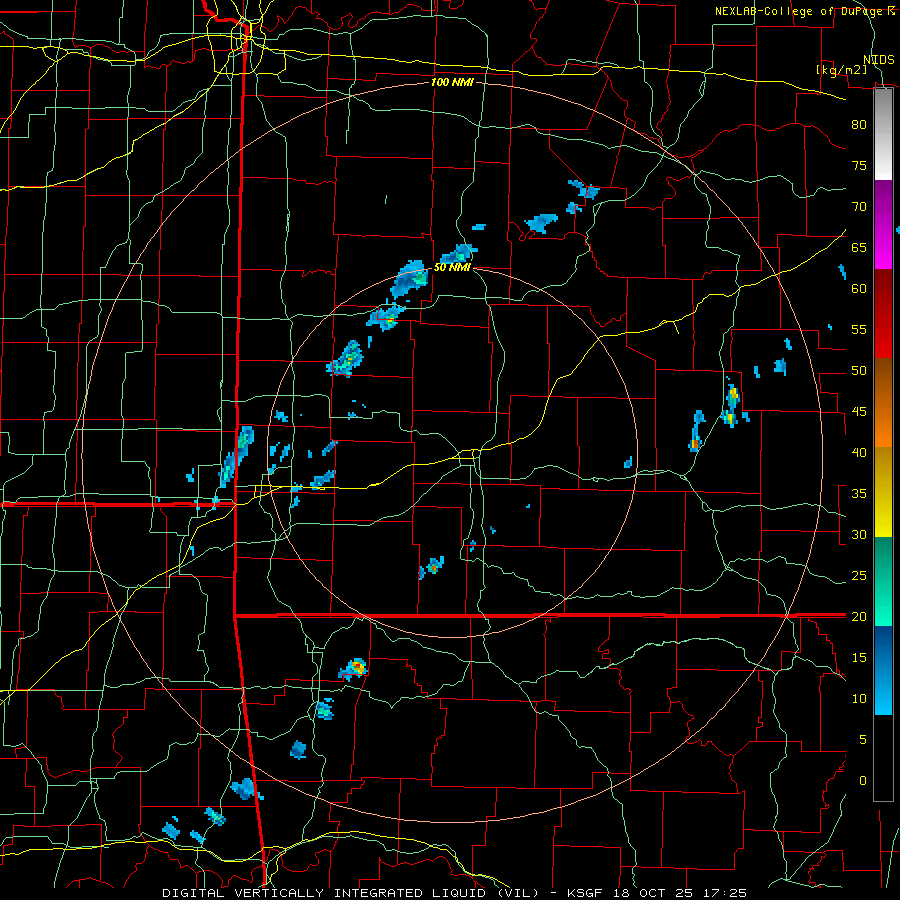Click the 17:25 timestamp
Image resolution: width=900 pixels, height=900 pixels.
tap(727, 893)
